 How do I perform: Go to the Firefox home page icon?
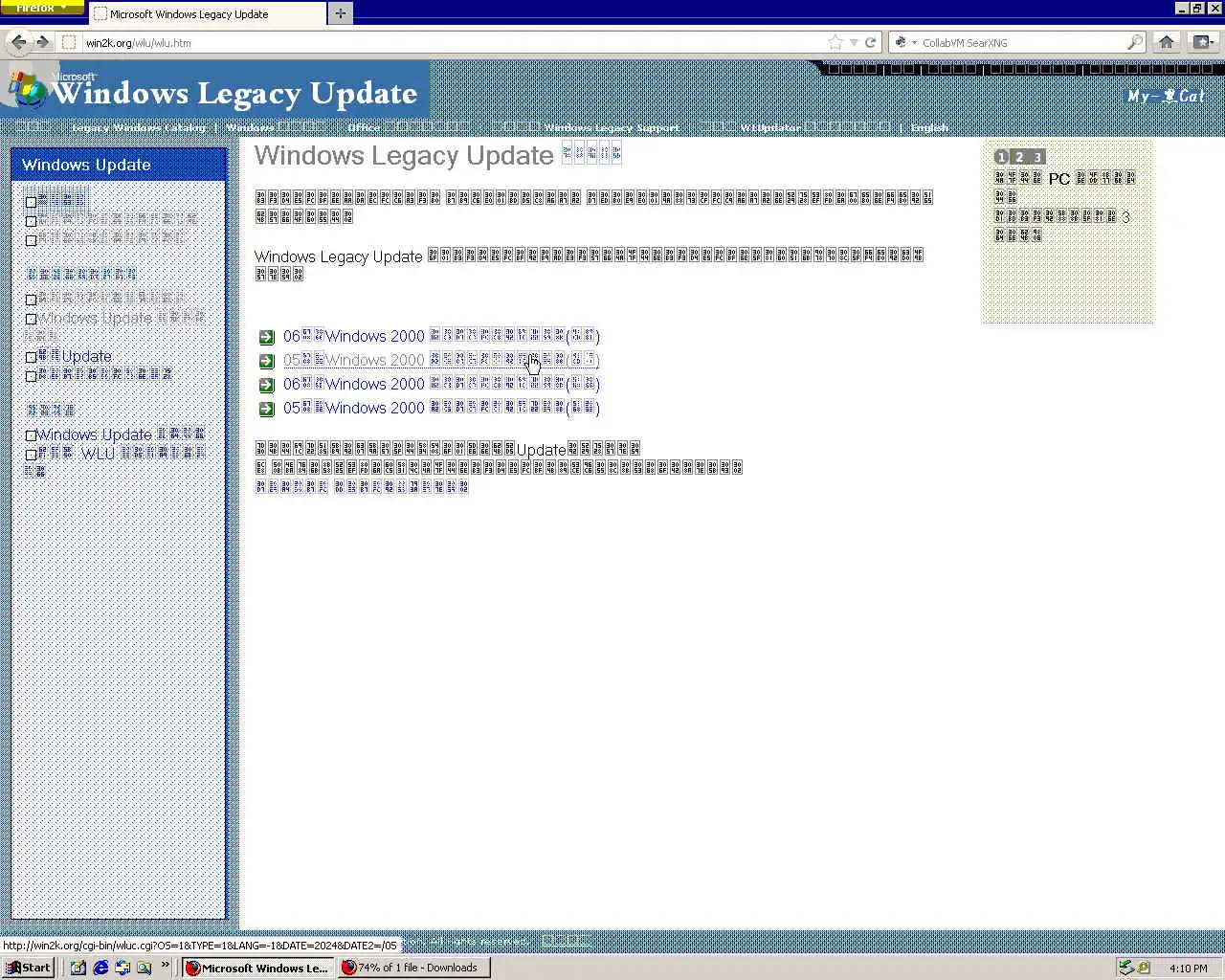[x=1166, y=42]
